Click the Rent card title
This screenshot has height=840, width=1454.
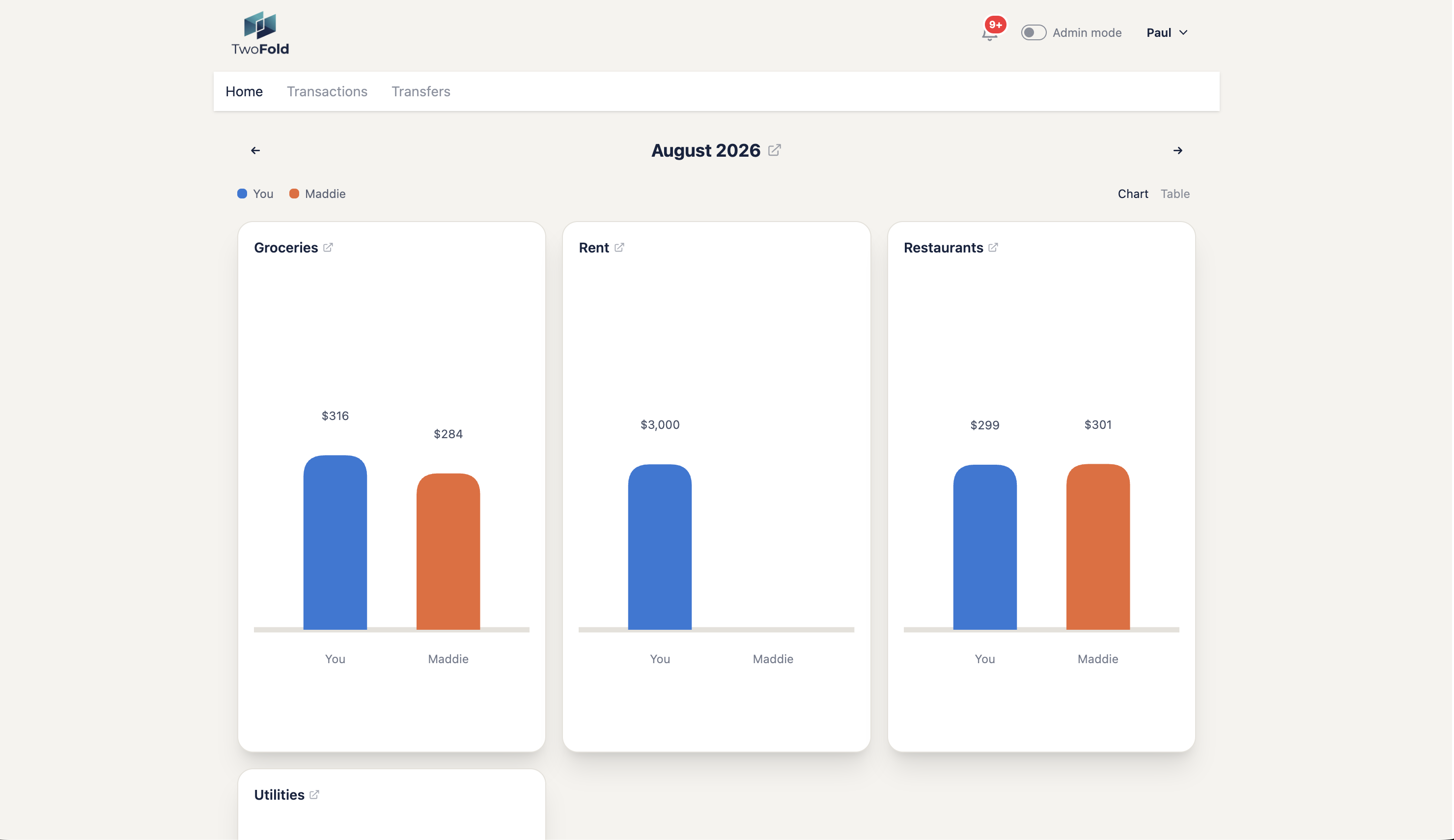[x=593, y=248]
